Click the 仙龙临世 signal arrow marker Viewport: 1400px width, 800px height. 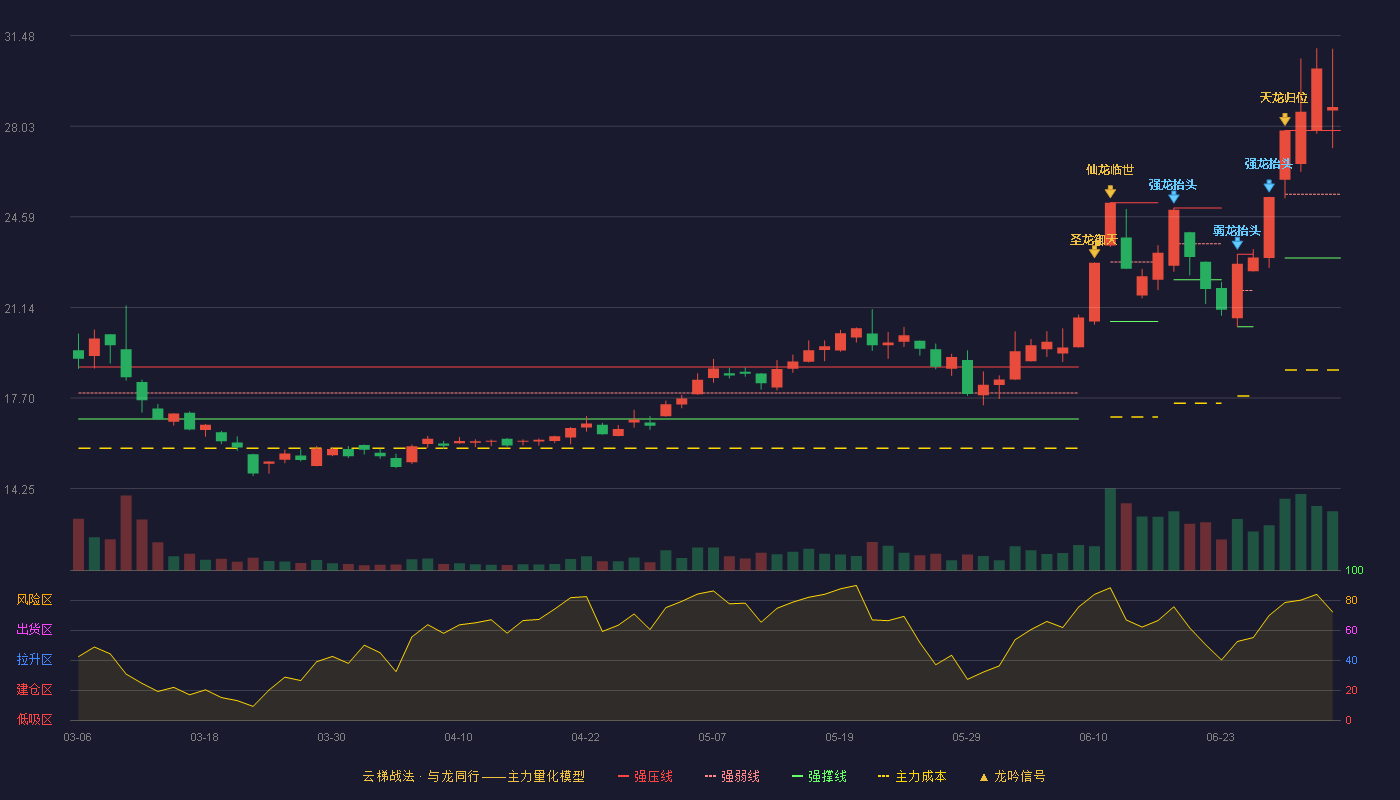click(x=1110, y=191)
